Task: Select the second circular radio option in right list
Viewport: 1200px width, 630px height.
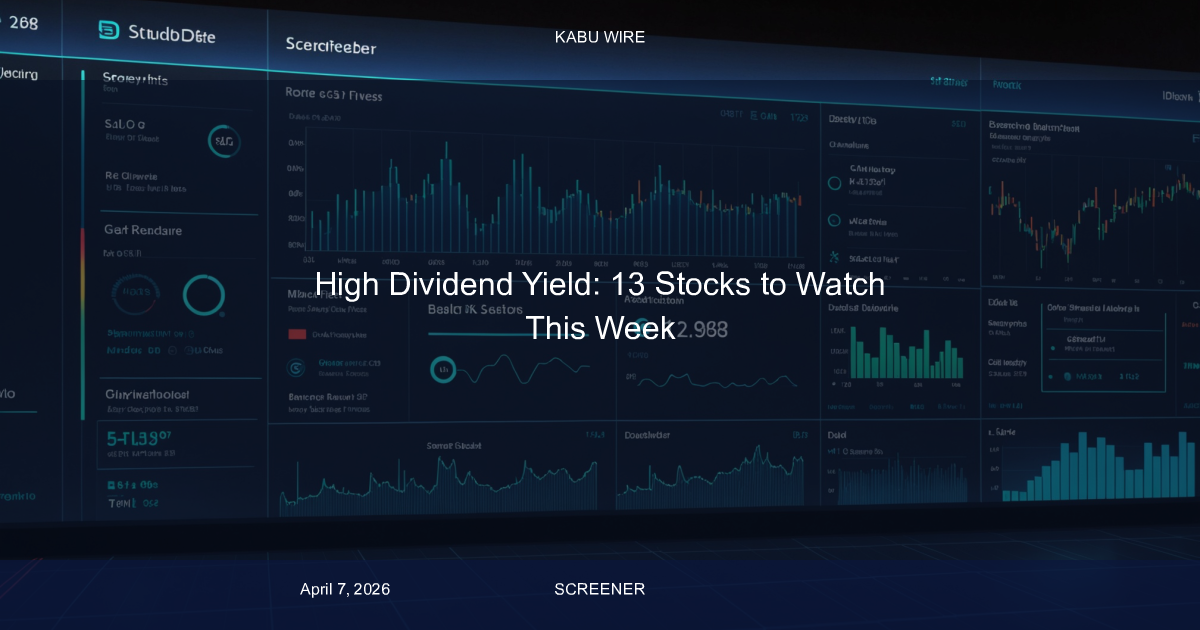Action: pos(835,220)
